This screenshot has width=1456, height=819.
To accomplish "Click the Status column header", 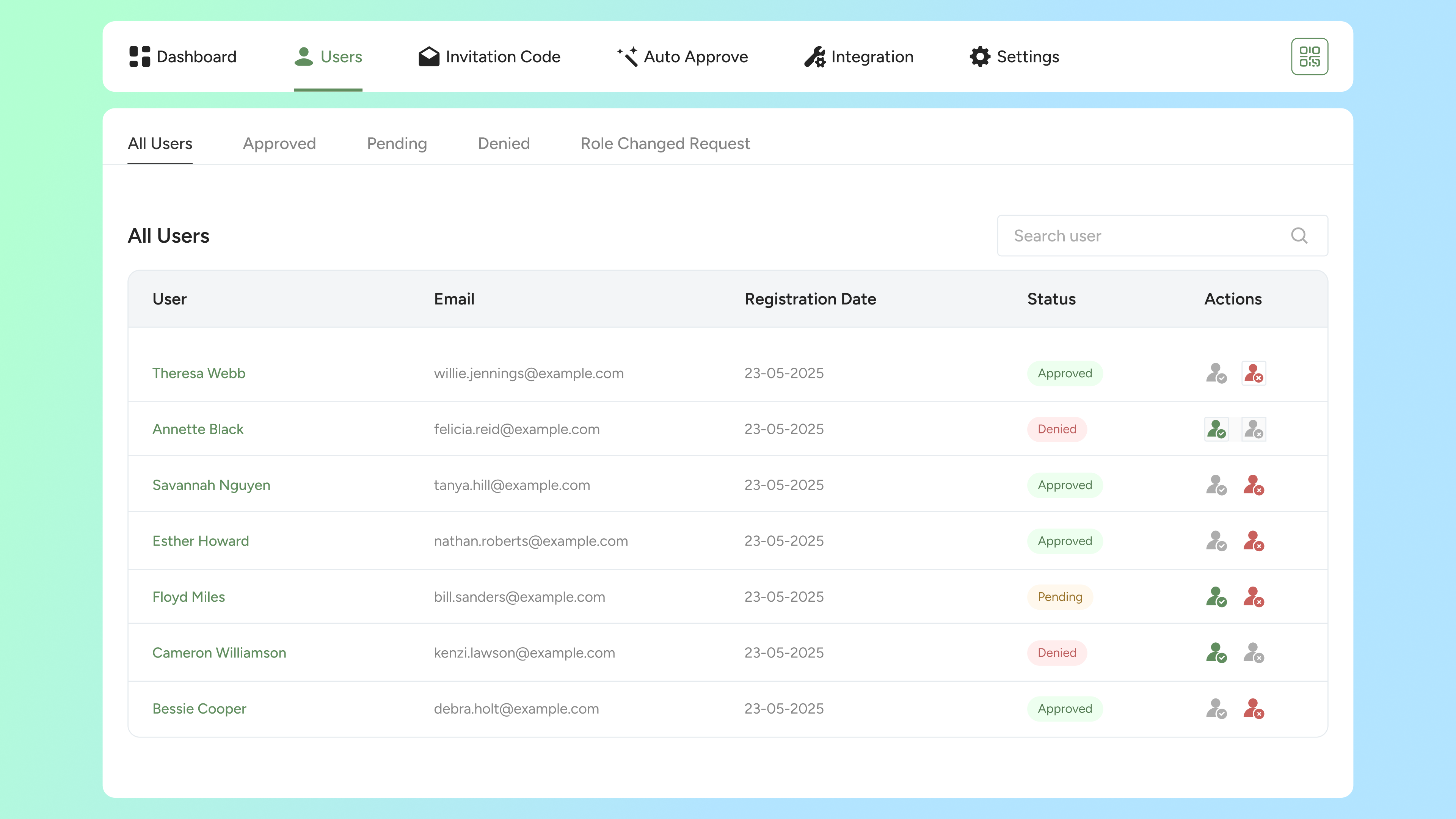I will (1051, 299).
